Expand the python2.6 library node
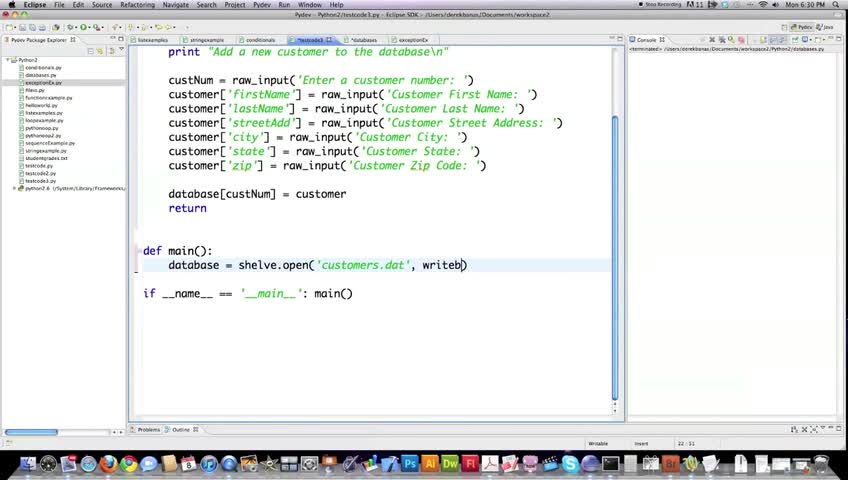The height and width of the screenshot is (480, 848). pyautogui.click(x=15, y=189)
